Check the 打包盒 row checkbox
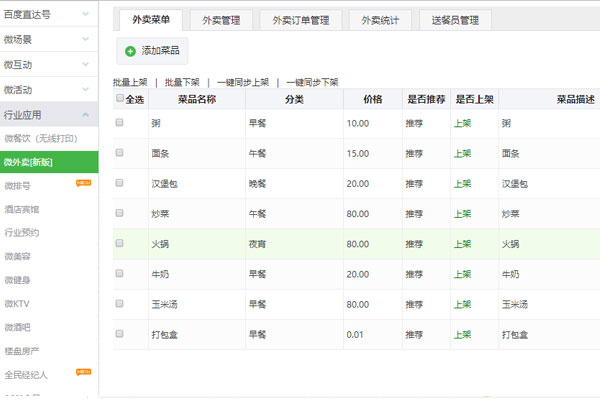 coord(119,334)
